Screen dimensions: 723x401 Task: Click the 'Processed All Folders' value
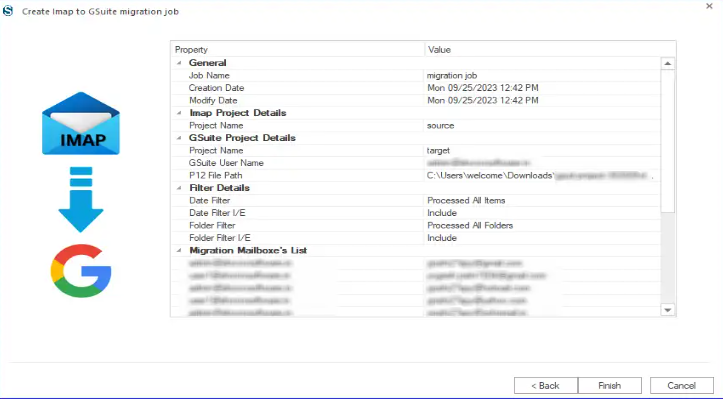point(470,225)
